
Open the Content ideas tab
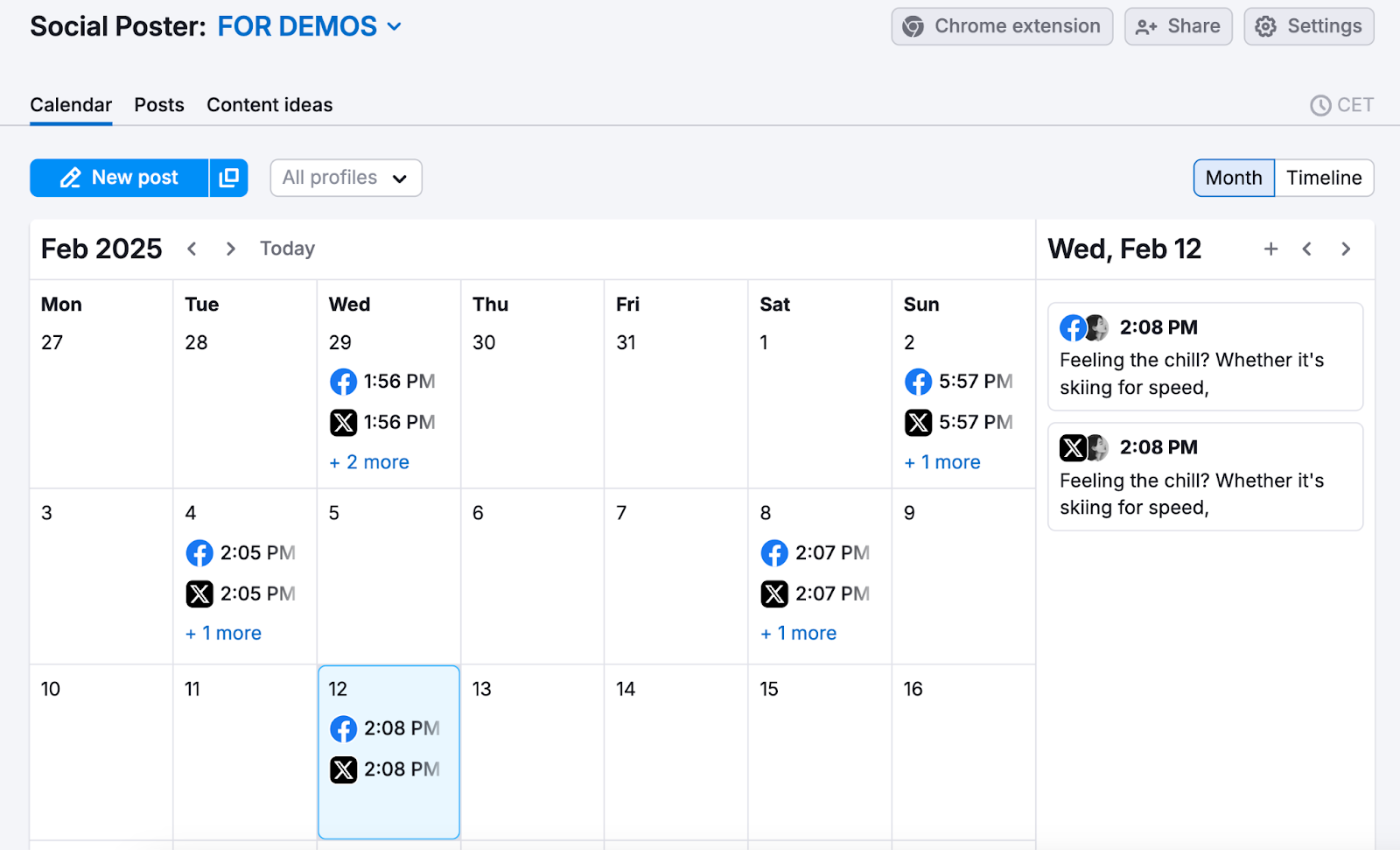click(x=269, y=105)
